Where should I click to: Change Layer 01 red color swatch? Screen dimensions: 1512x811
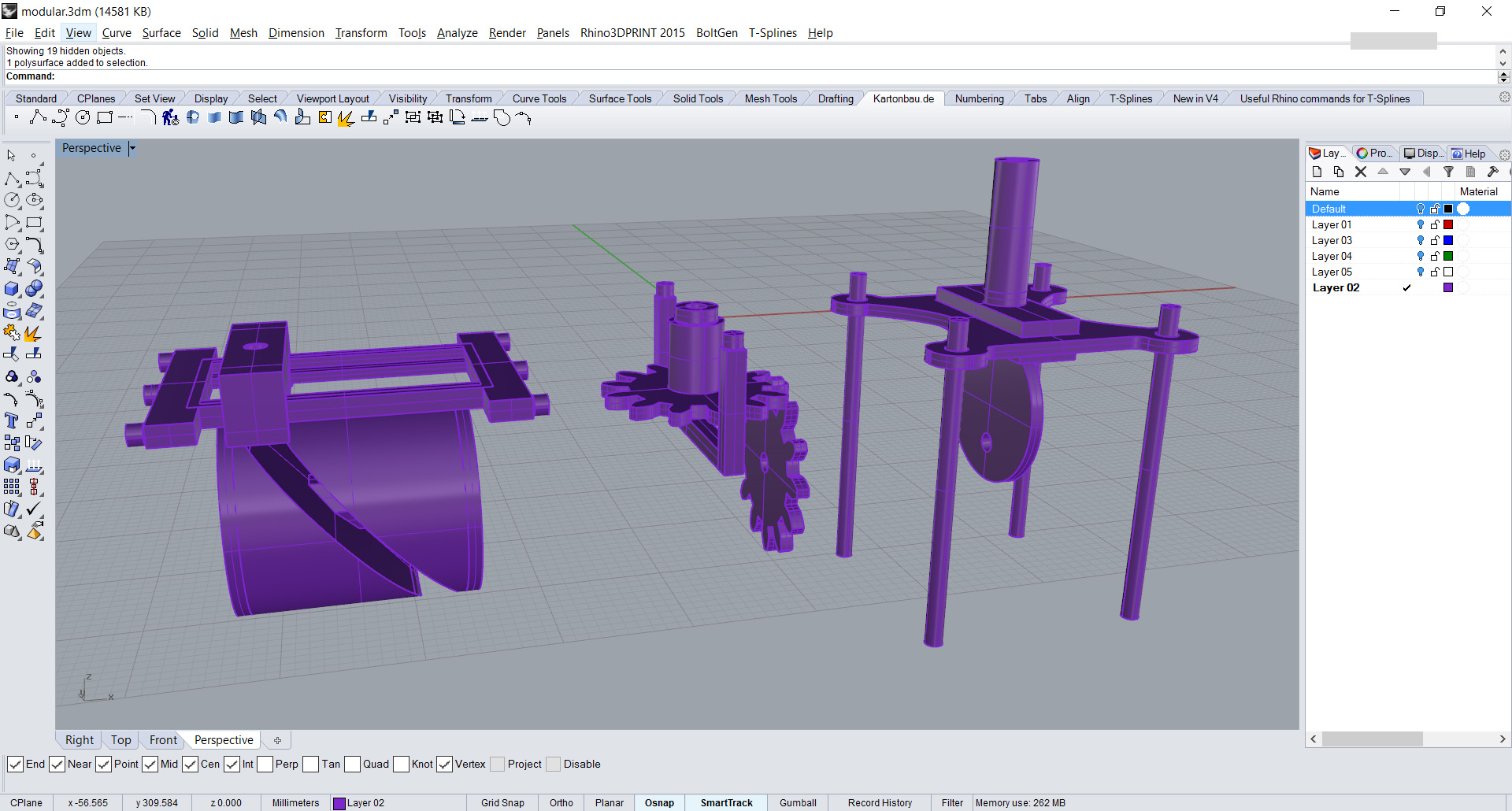click(x=1448, y=224)
